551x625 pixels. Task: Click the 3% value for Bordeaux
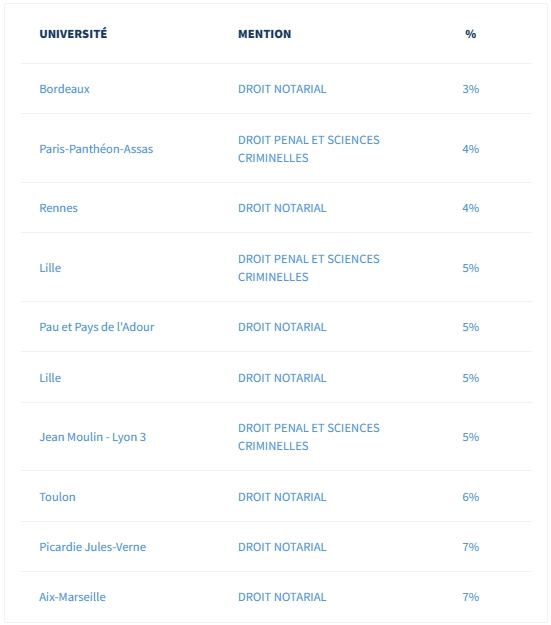(471, 89)
